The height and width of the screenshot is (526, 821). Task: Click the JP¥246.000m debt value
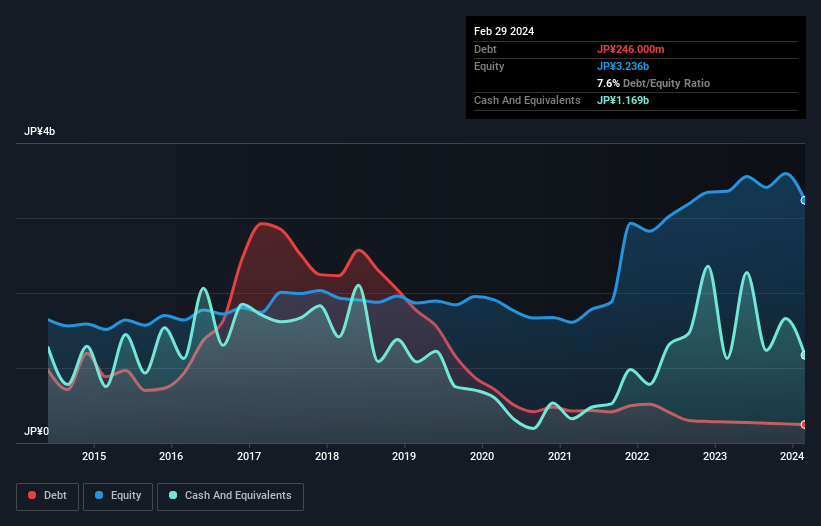[630, 49]
